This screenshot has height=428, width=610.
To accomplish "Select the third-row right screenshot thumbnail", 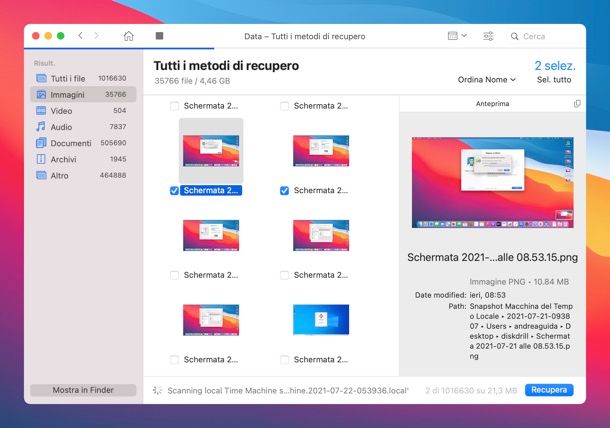I will click(x=321, y=235).
